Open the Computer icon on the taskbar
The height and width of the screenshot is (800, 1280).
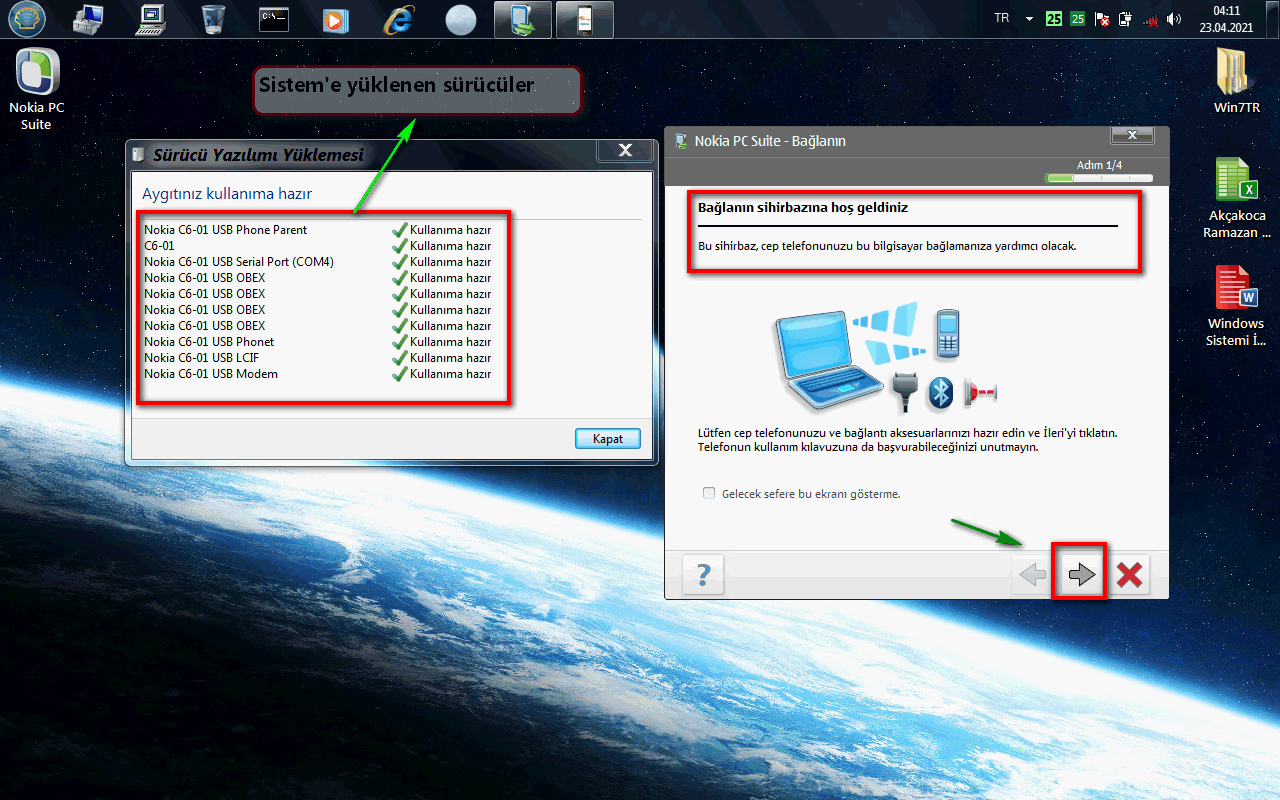[x=152, y=19]
